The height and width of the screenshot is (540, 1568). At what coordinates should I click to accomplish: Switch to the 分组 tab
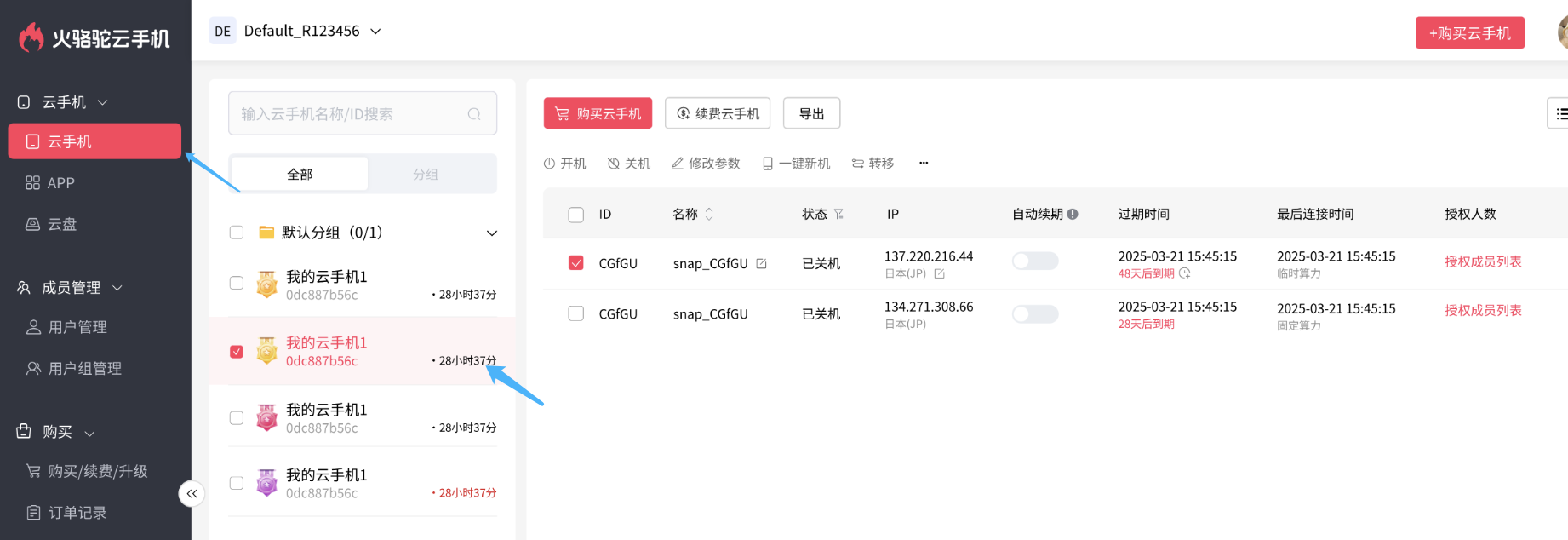[x=426, y=175]
